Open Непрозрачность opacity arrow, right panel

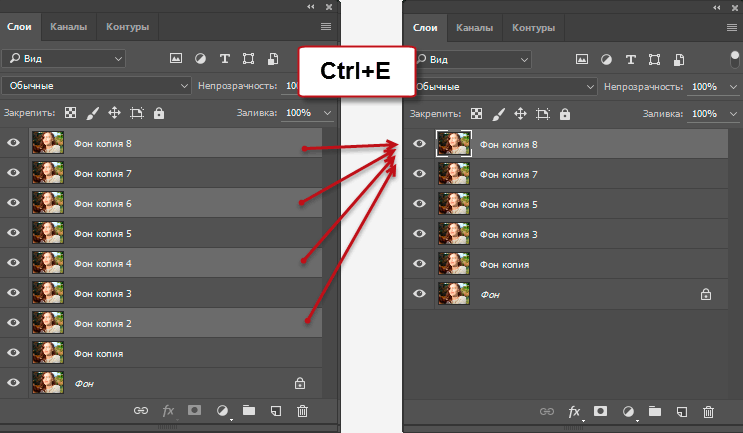point(733,87)
